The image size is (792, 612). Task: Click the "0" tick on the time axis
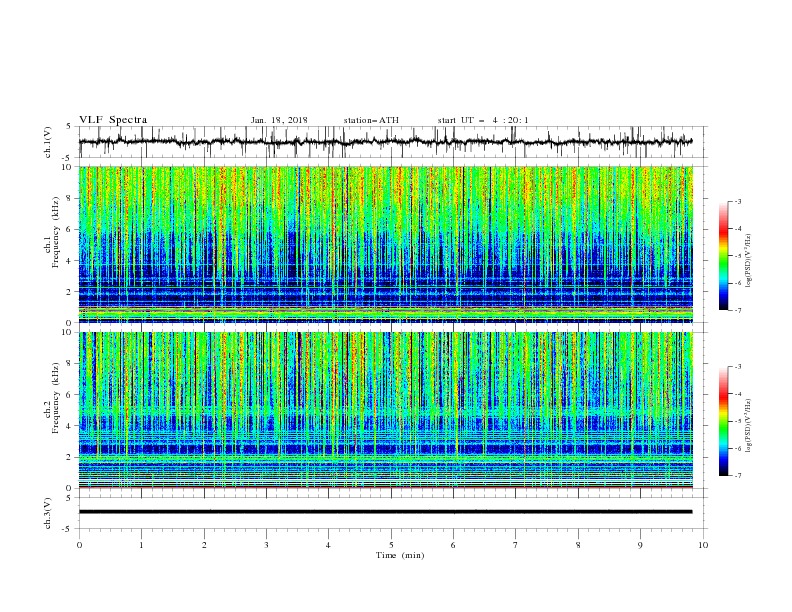point(79,545)
